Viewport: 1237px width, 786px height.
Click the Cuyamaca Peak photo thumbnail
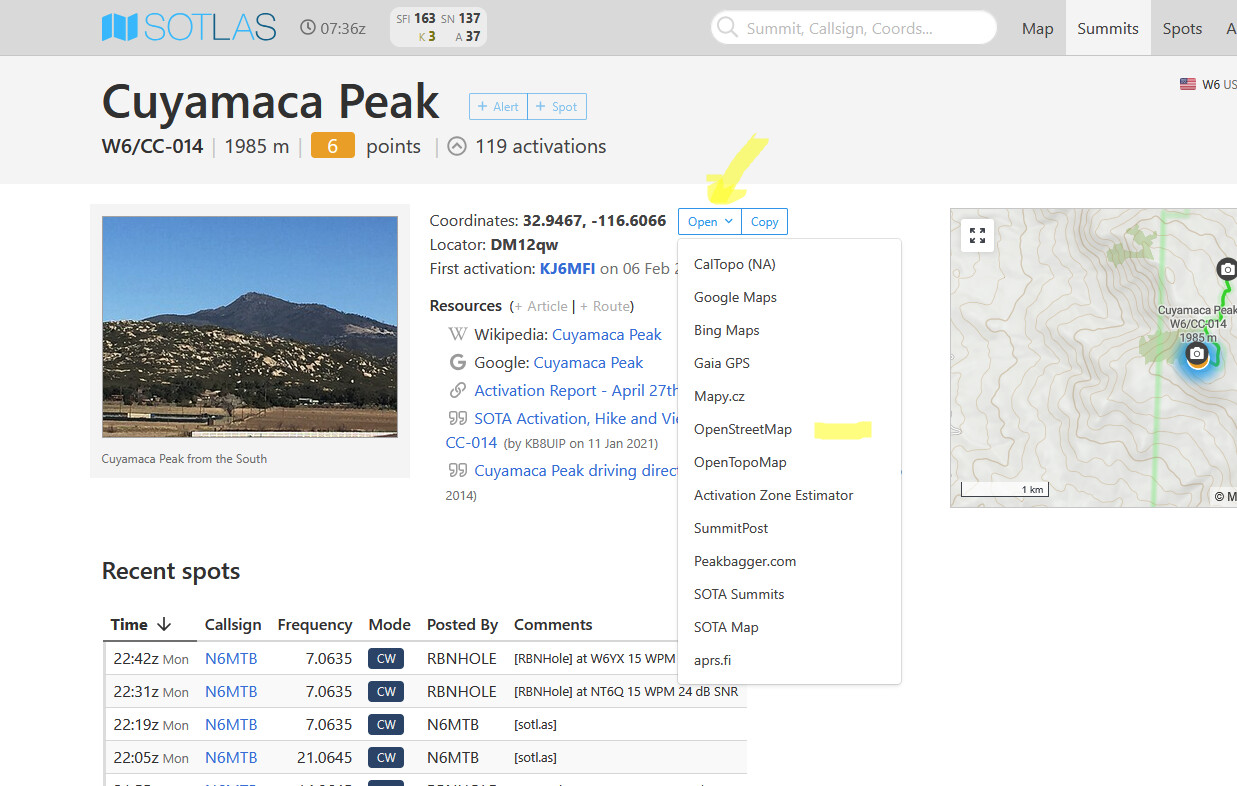pyautogui.click(x=250, y=327)
